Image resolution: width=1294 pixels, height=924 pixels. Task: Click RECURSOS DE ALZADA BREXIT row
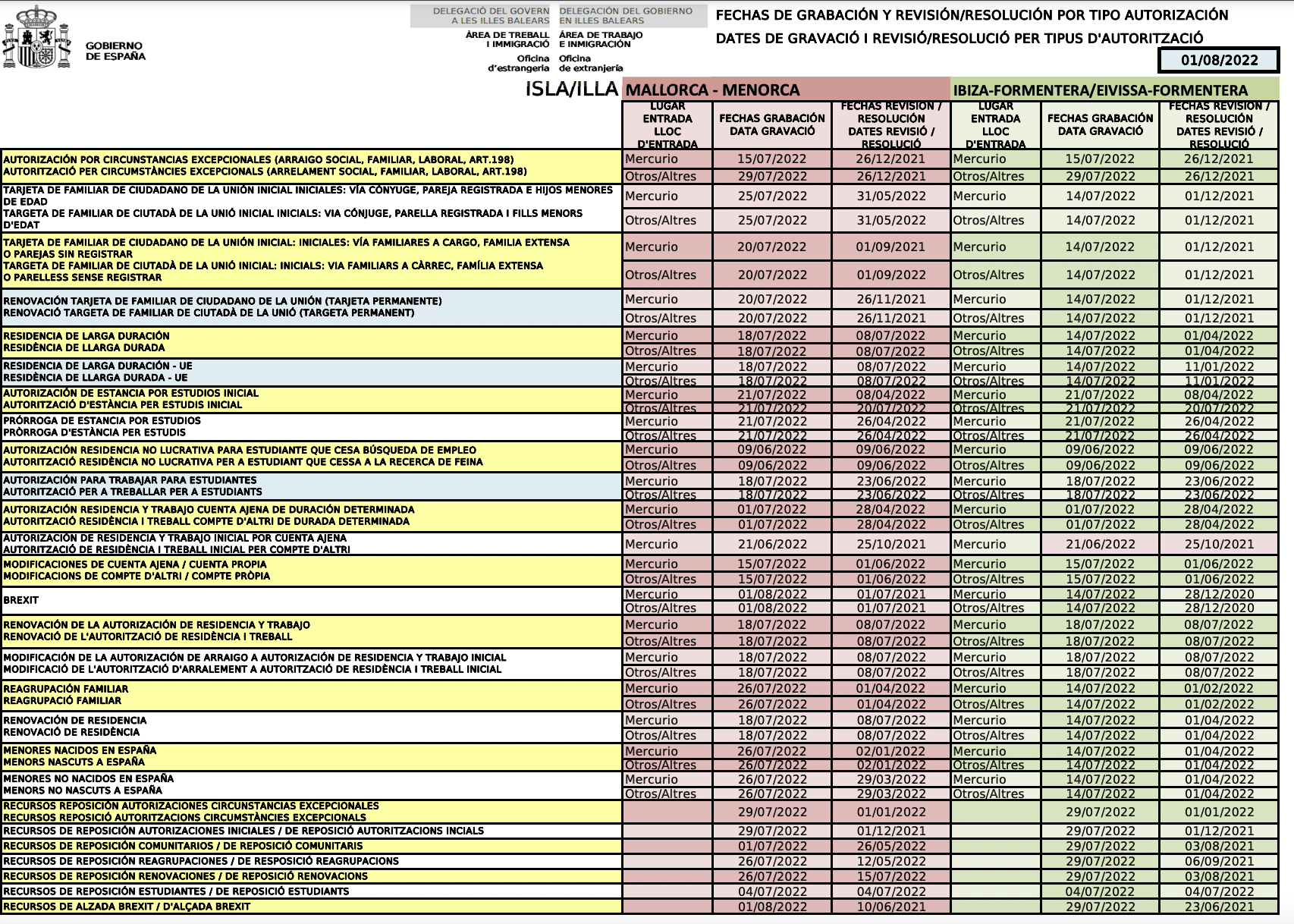(311, 907)
